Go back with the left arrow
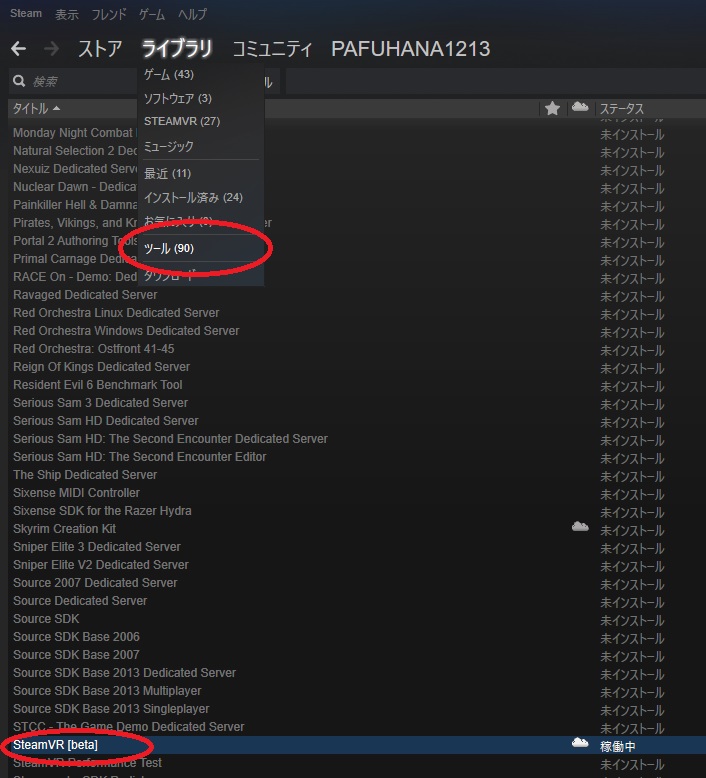 [x=19, y=49]
